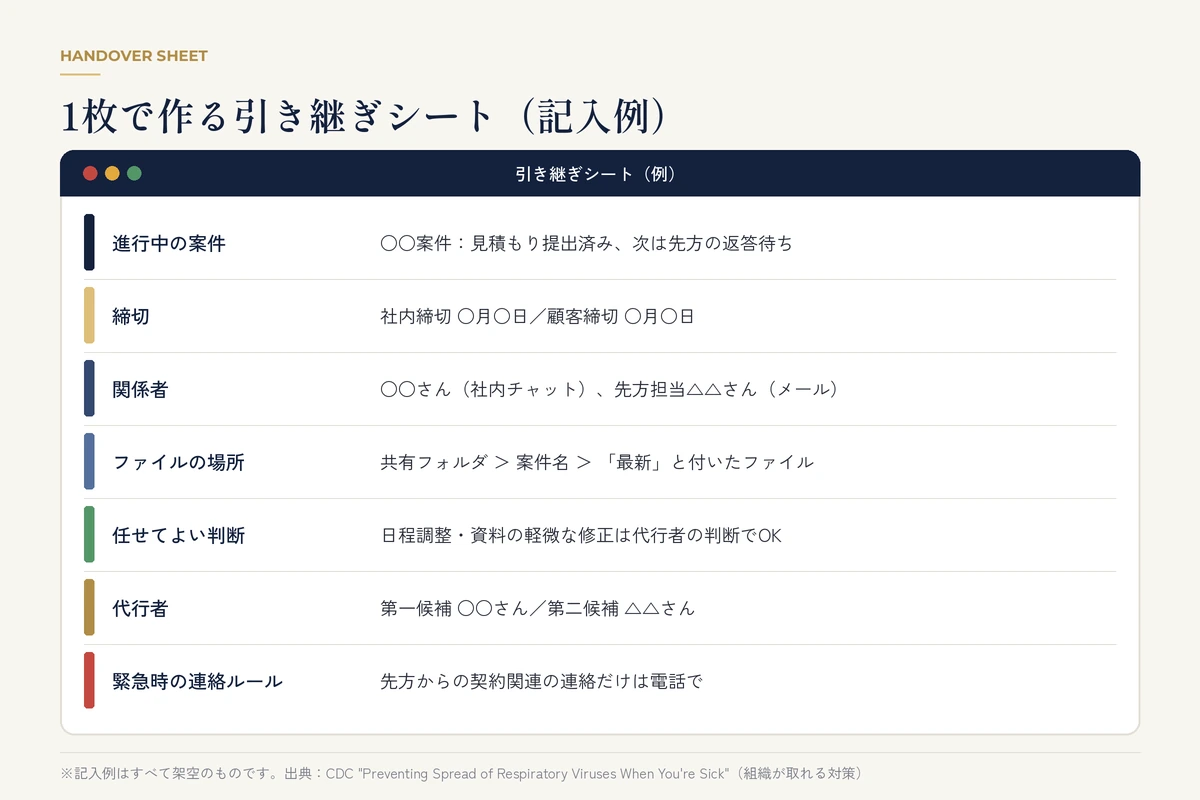Click the ファイルの場所 row label
Image resolution: width=1200 pixels, height=800 pixels.
[178, 462]
